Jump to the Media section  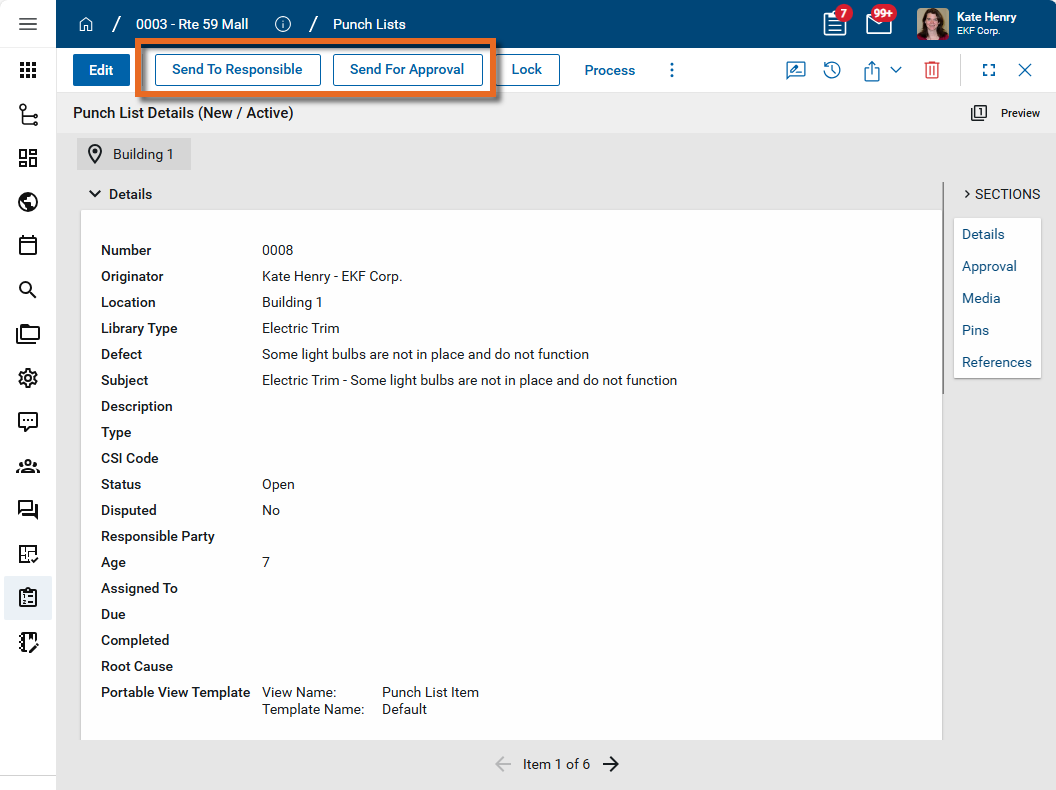coord(981,298)
